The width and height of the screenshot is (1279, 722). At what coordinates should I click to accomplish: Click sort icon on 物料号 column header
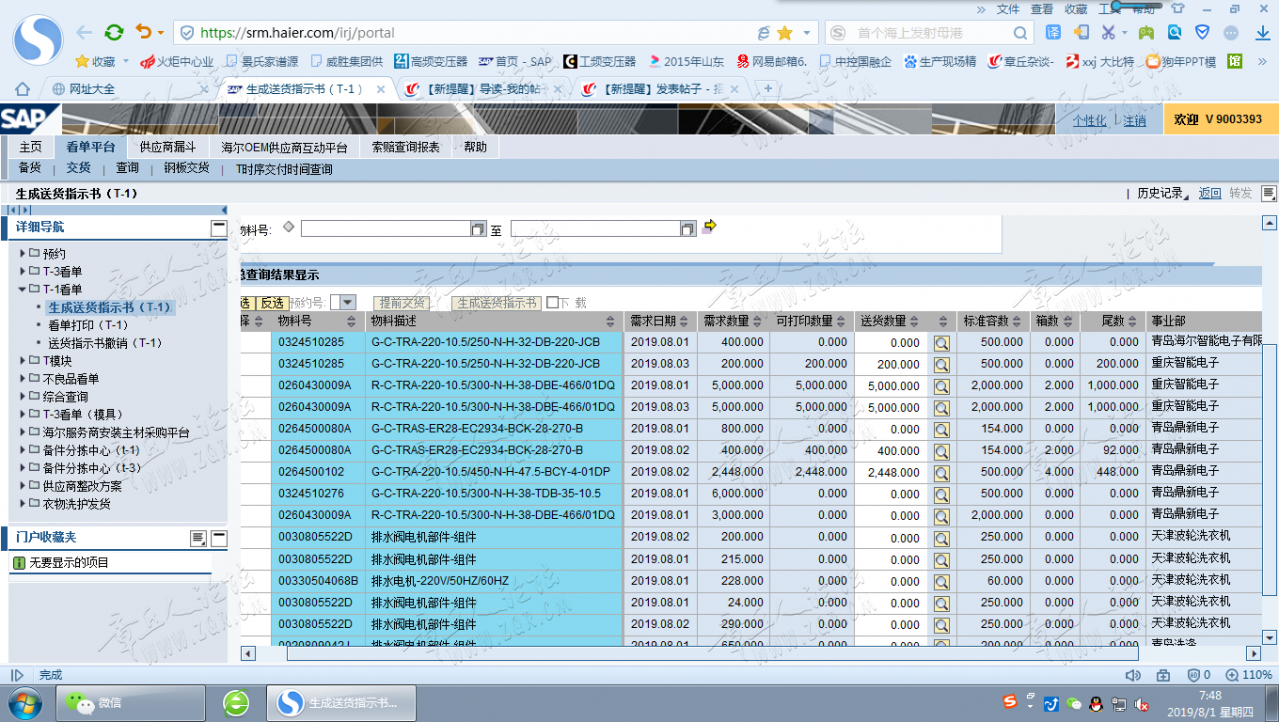click(x=351, y=321)
